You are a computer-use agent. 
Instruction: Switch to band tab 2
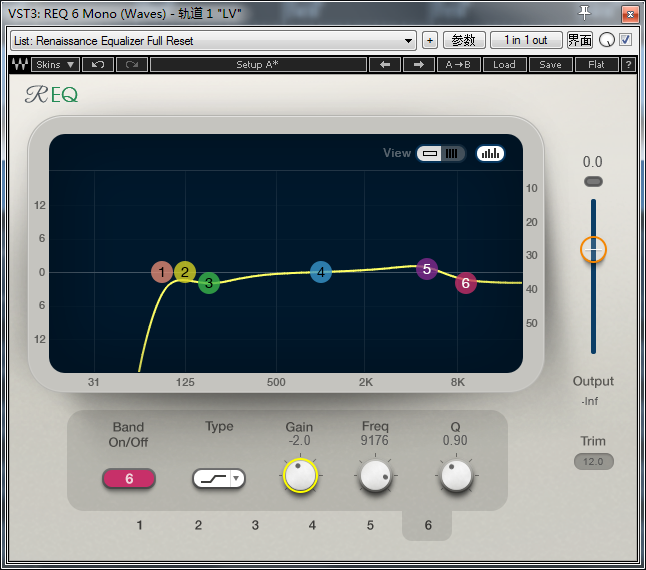(198, 525)
